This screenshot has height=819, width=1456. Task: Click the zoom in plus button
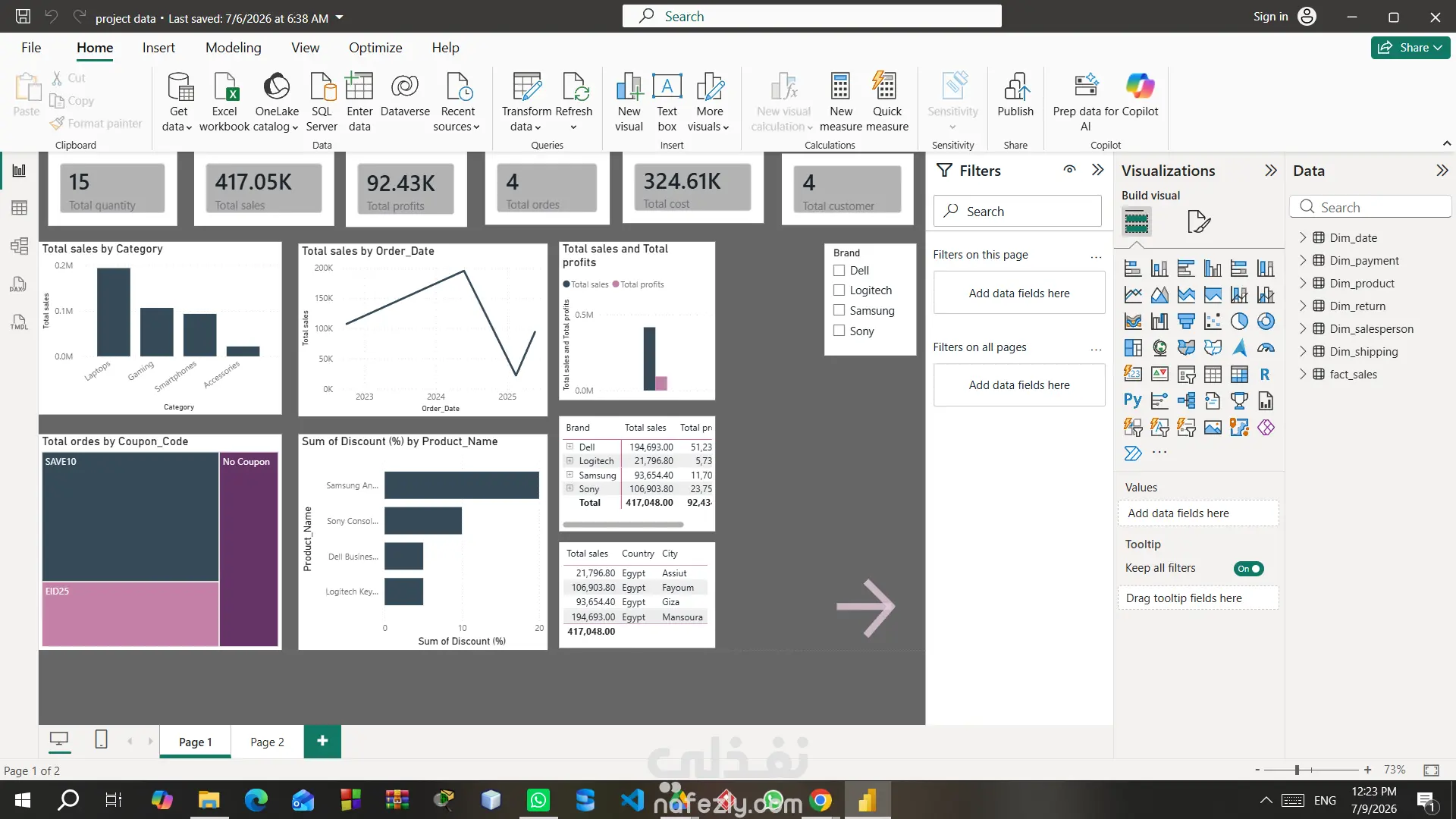pos(1367,770)
